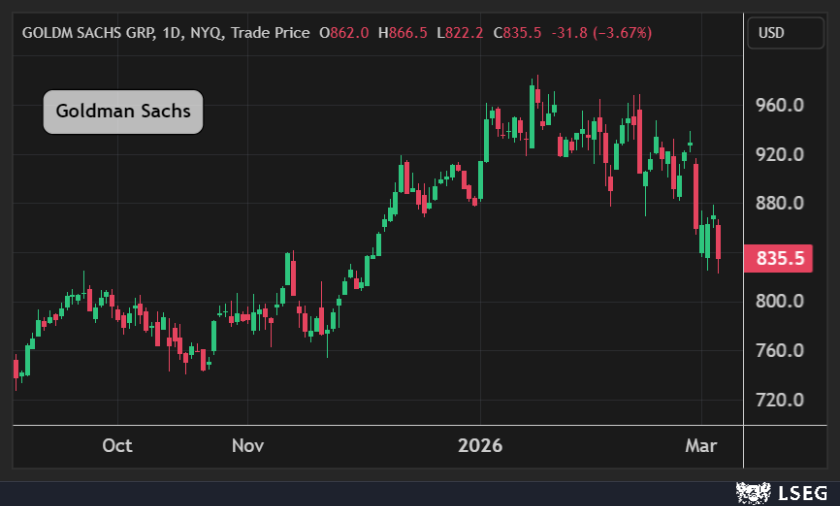840x506 pixels.
Task: Click the close value C835.5
Action: (x=516, y=33)
